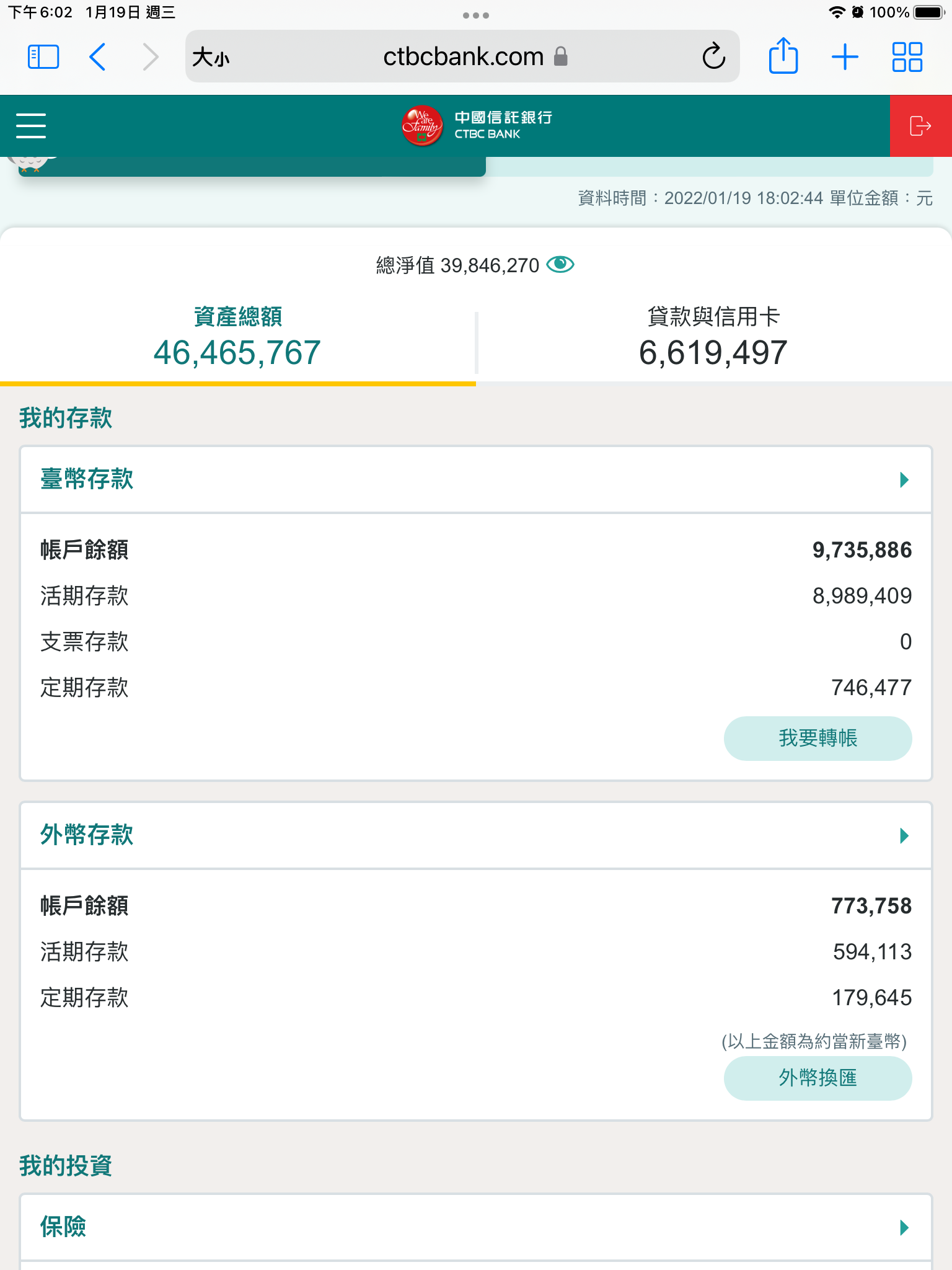Expand the 外幣存款 section arrow
This screenshot has width=952, height=1270.
click(904, 836)
